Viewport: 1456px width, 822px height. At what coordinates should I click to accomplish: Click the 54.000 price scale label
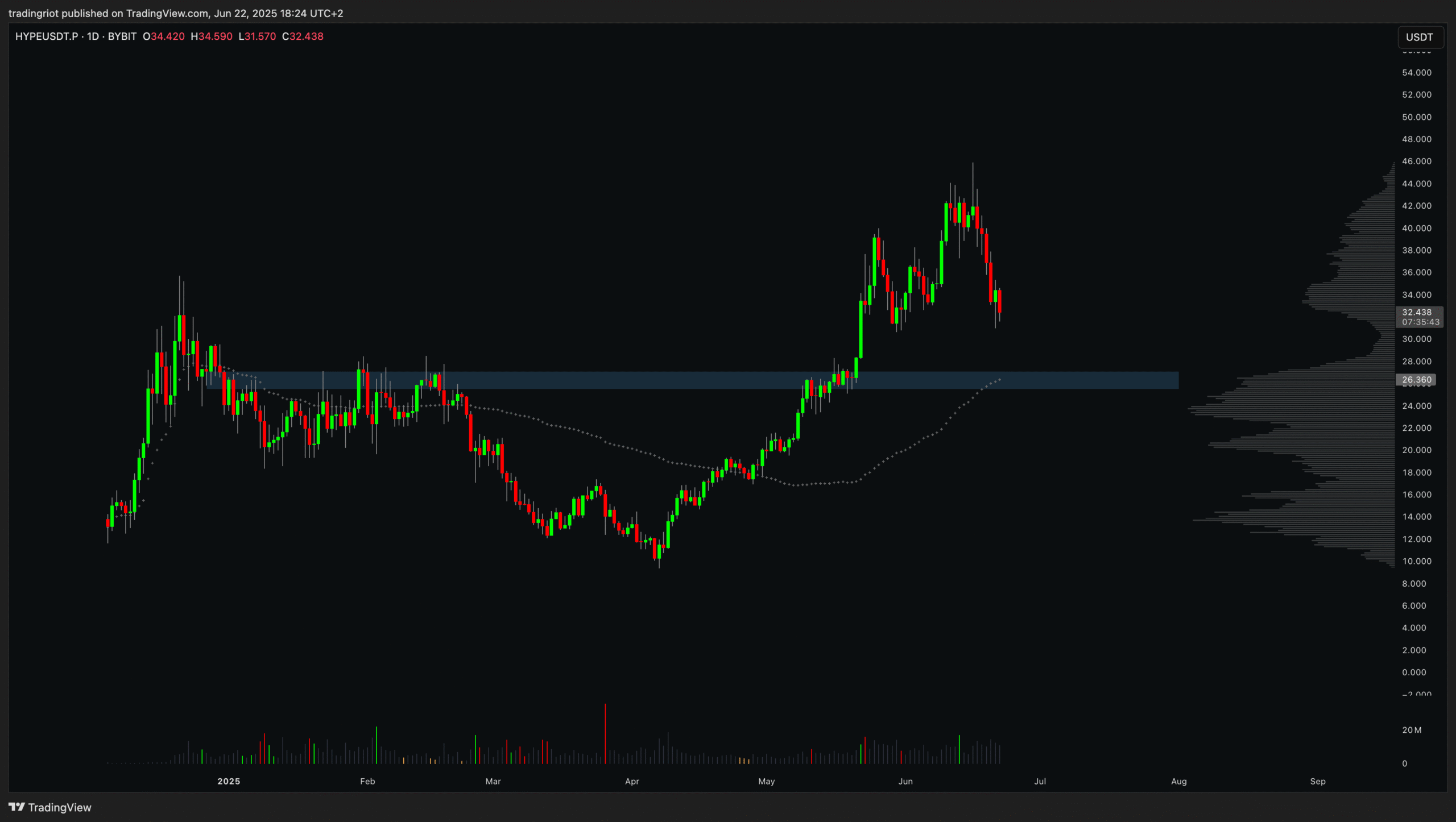[1417, 72]
